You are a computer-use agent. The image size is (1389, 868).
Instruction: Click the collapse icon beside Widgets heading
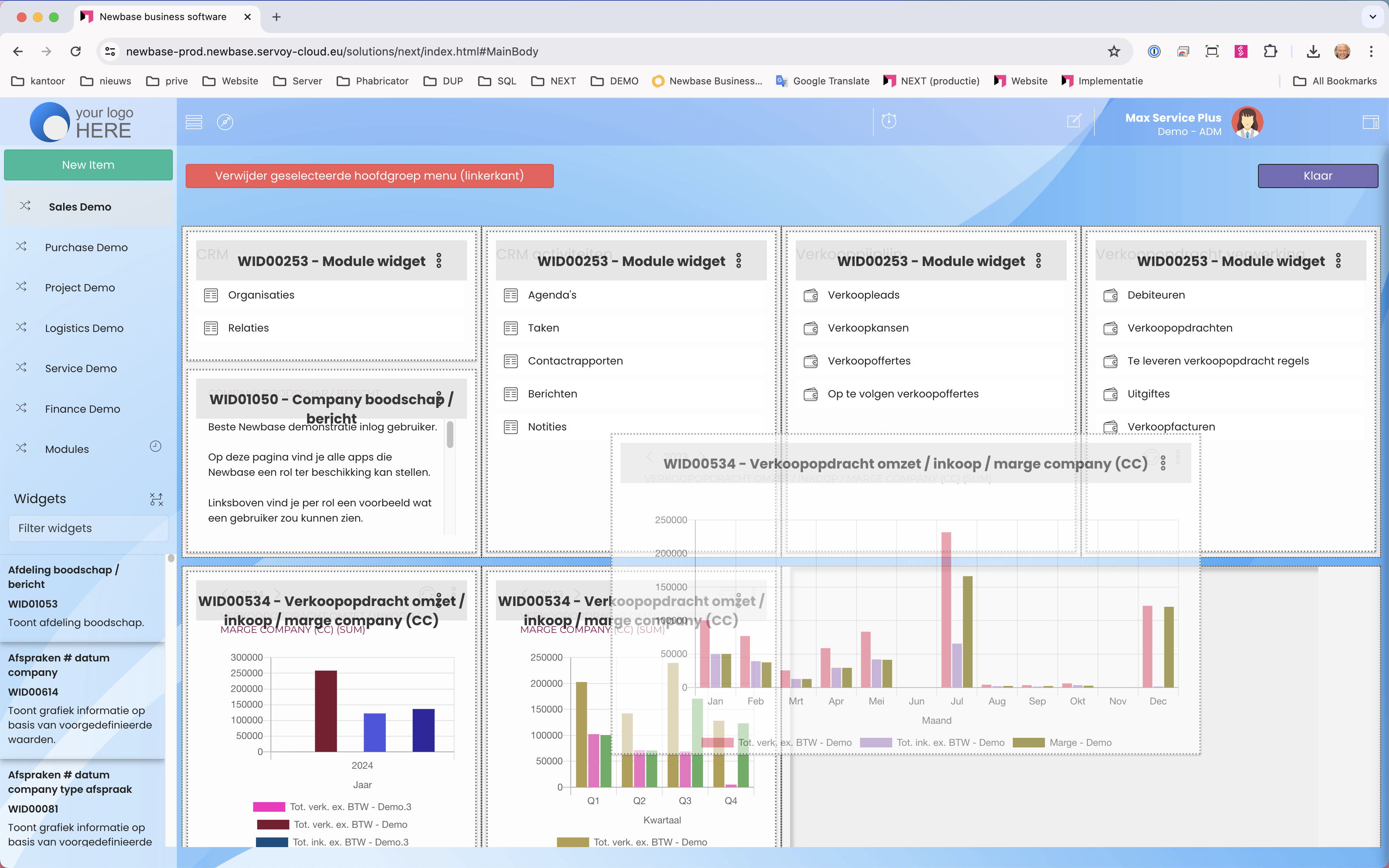tap(156, 499)
